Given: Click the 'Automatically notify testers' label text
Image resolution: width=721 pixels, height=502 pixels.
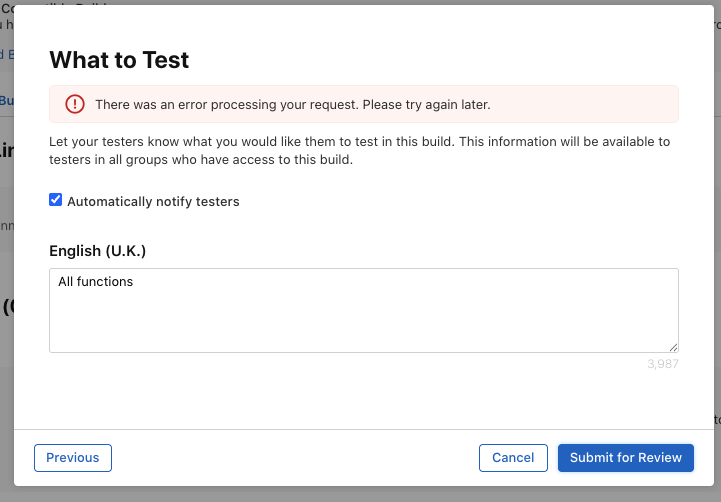Looking at the screenshot, I should point(153,201).
